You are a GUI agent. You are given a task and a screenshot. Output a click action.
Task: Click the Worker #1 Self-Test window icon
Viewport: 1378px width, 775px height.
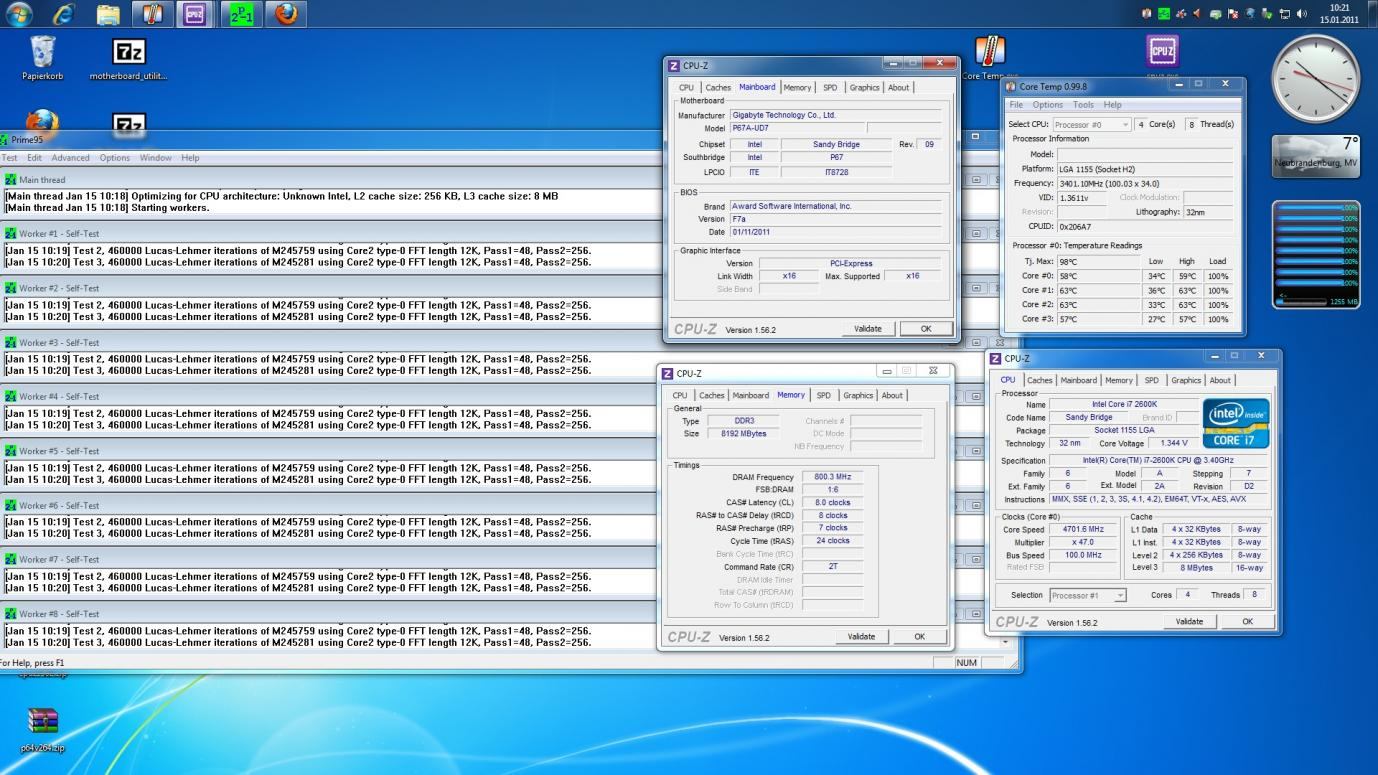11,234
